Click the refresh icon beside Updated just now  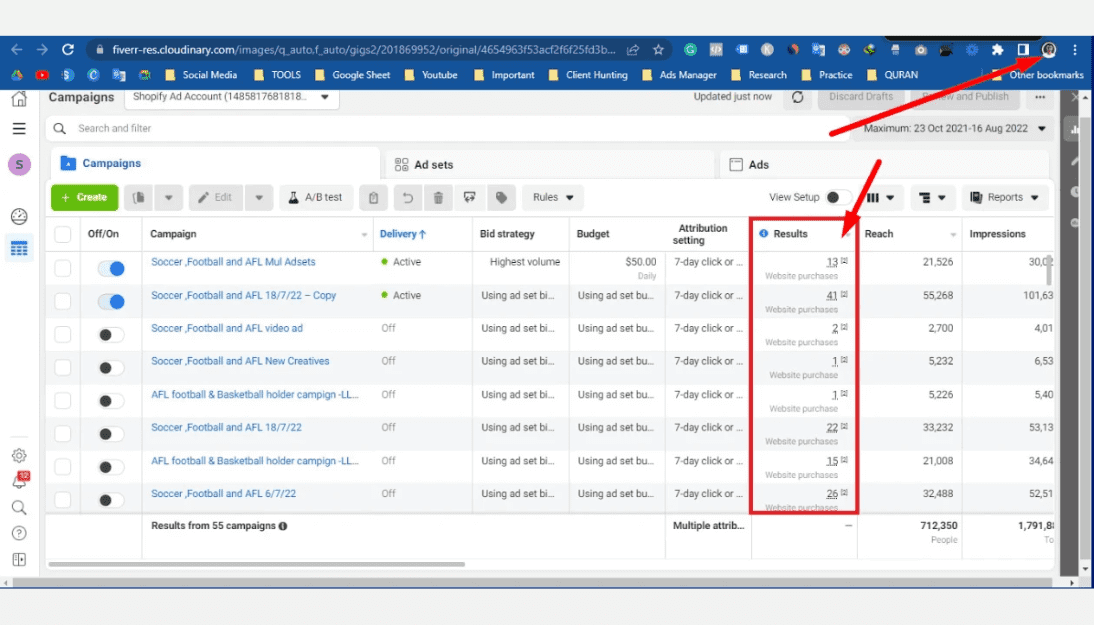[797, 97]
